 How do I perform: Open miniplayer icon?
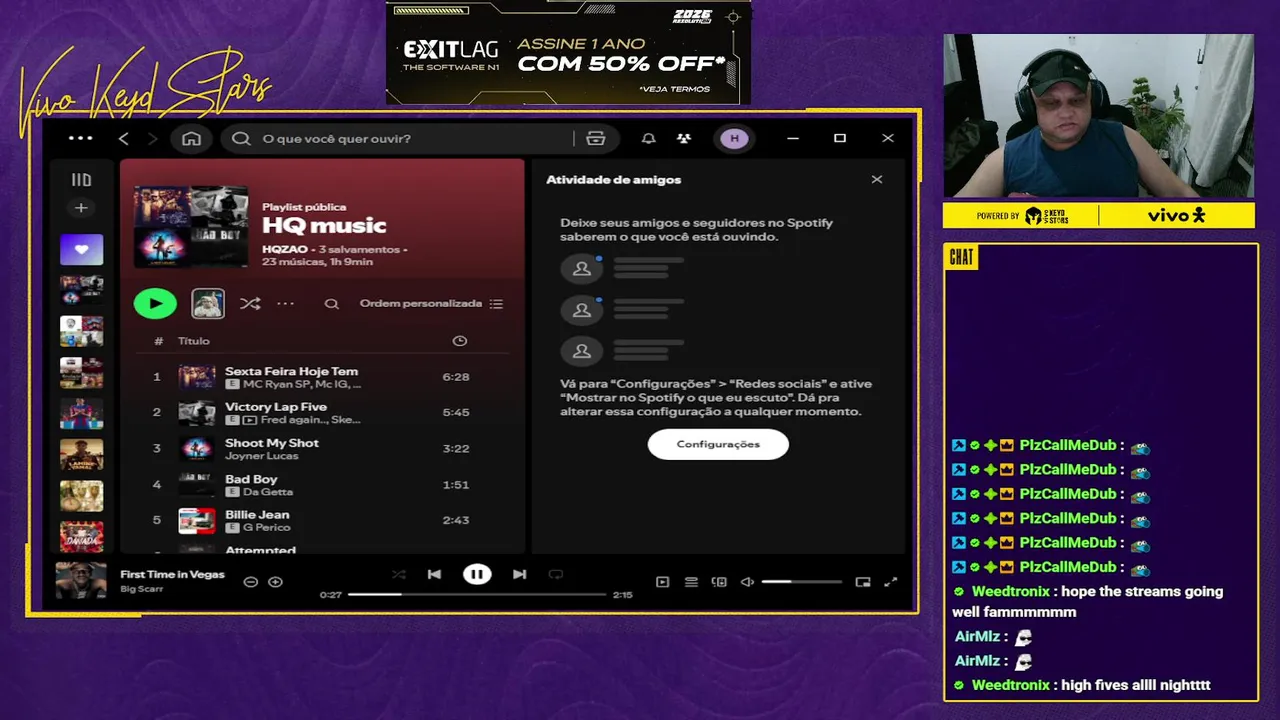(x=863, y=582)
